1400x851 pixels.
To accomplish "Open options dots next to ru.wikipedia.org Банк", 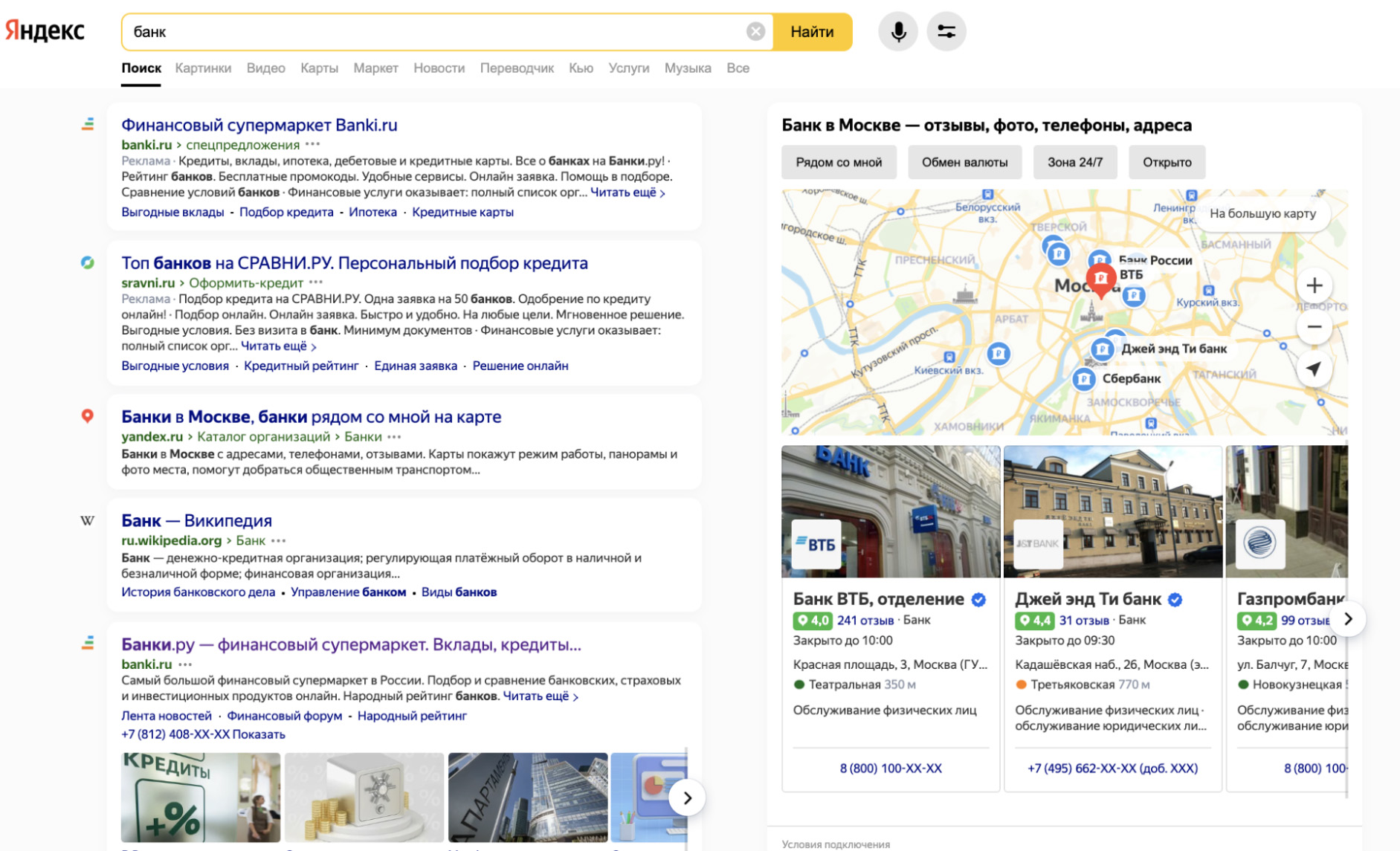I will (x=279, y=541).
